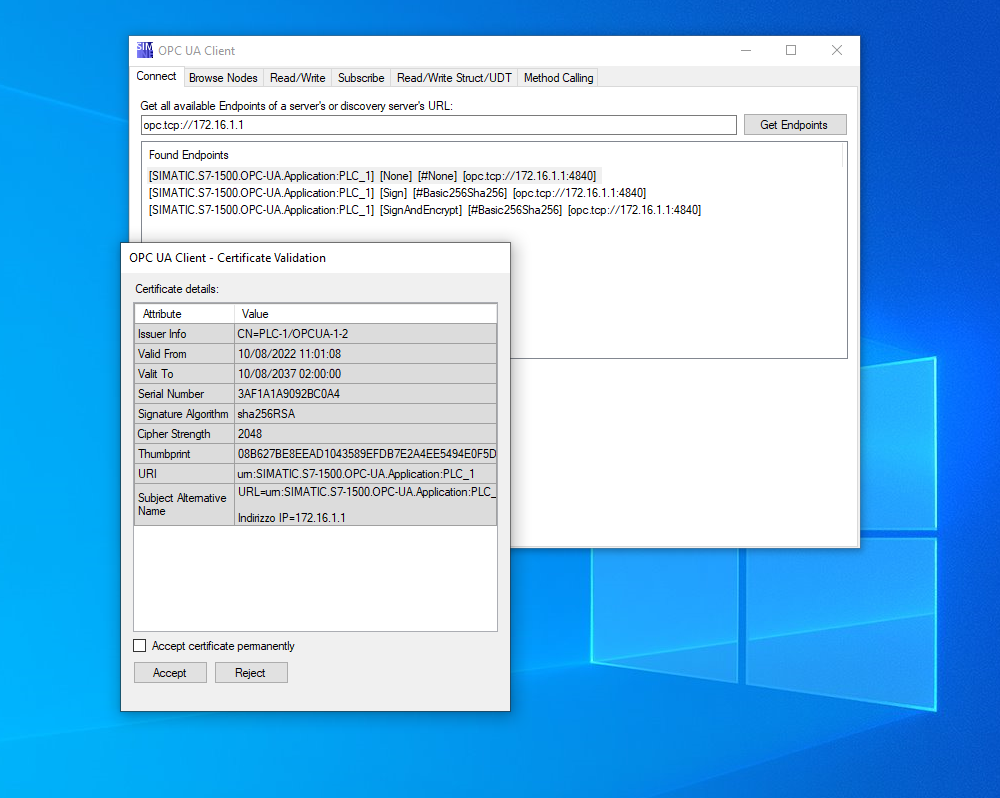This screenshot has width=1000, height=798.
Task: Open the Read/Write tab
Action: click(297, 77)
